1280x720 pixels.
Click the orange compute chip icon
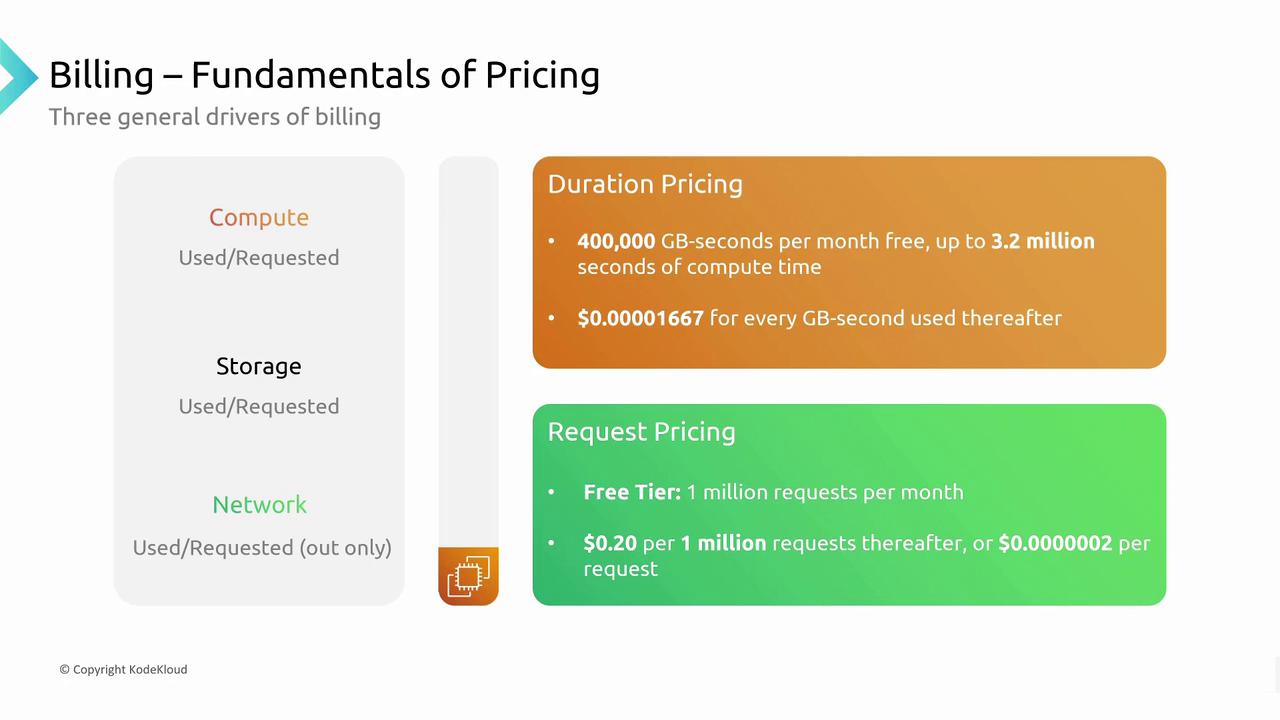[468, 576]
